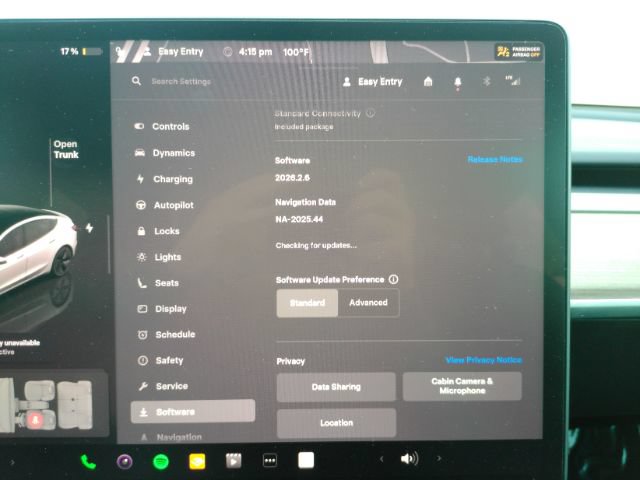Lower volume with left chevron

click(x=382, y=459)
